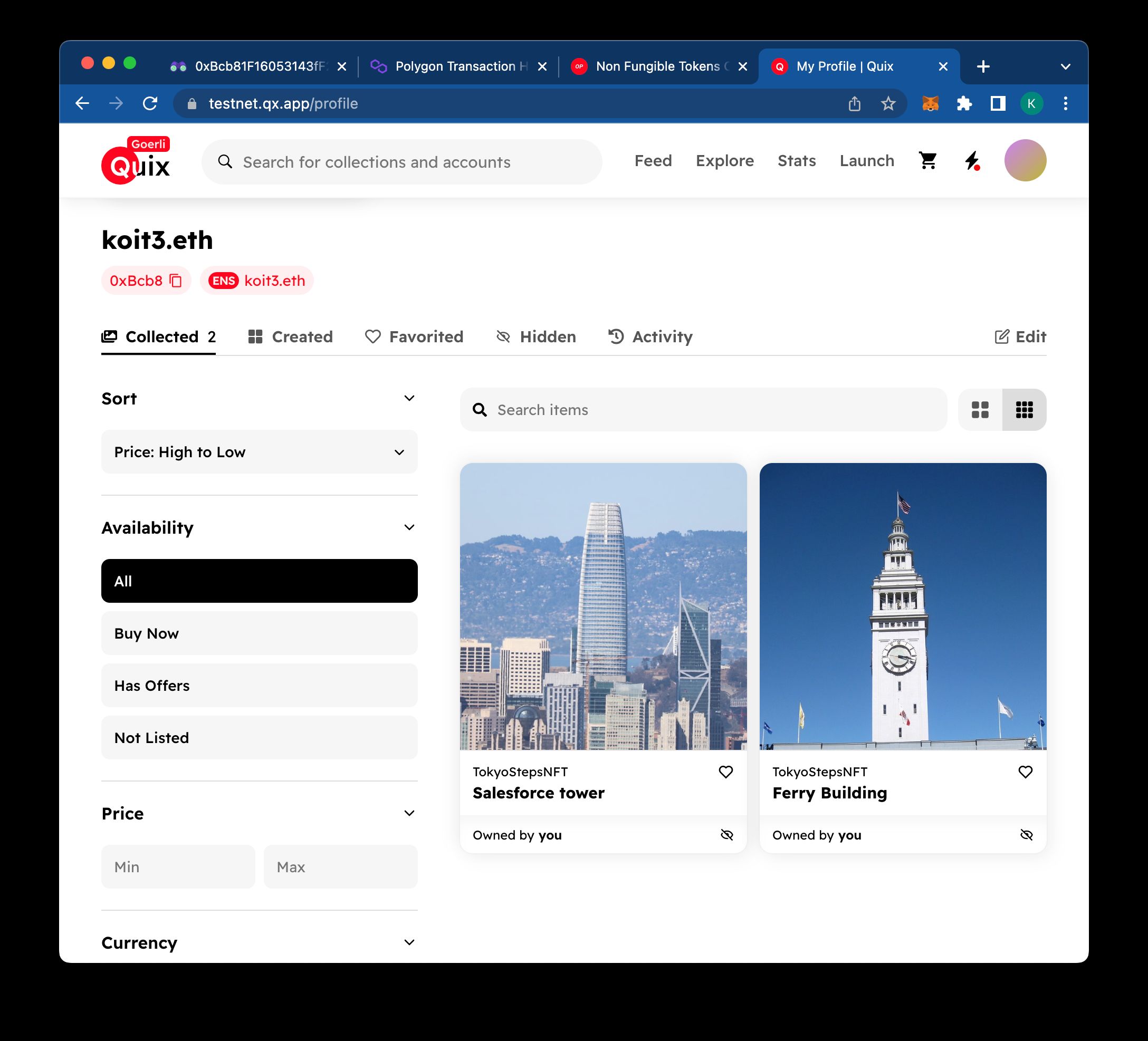Open the MetaMask fox extension
Image resolution: width=1148 pixels, height=1041 pixels.
tap(930, 103)
